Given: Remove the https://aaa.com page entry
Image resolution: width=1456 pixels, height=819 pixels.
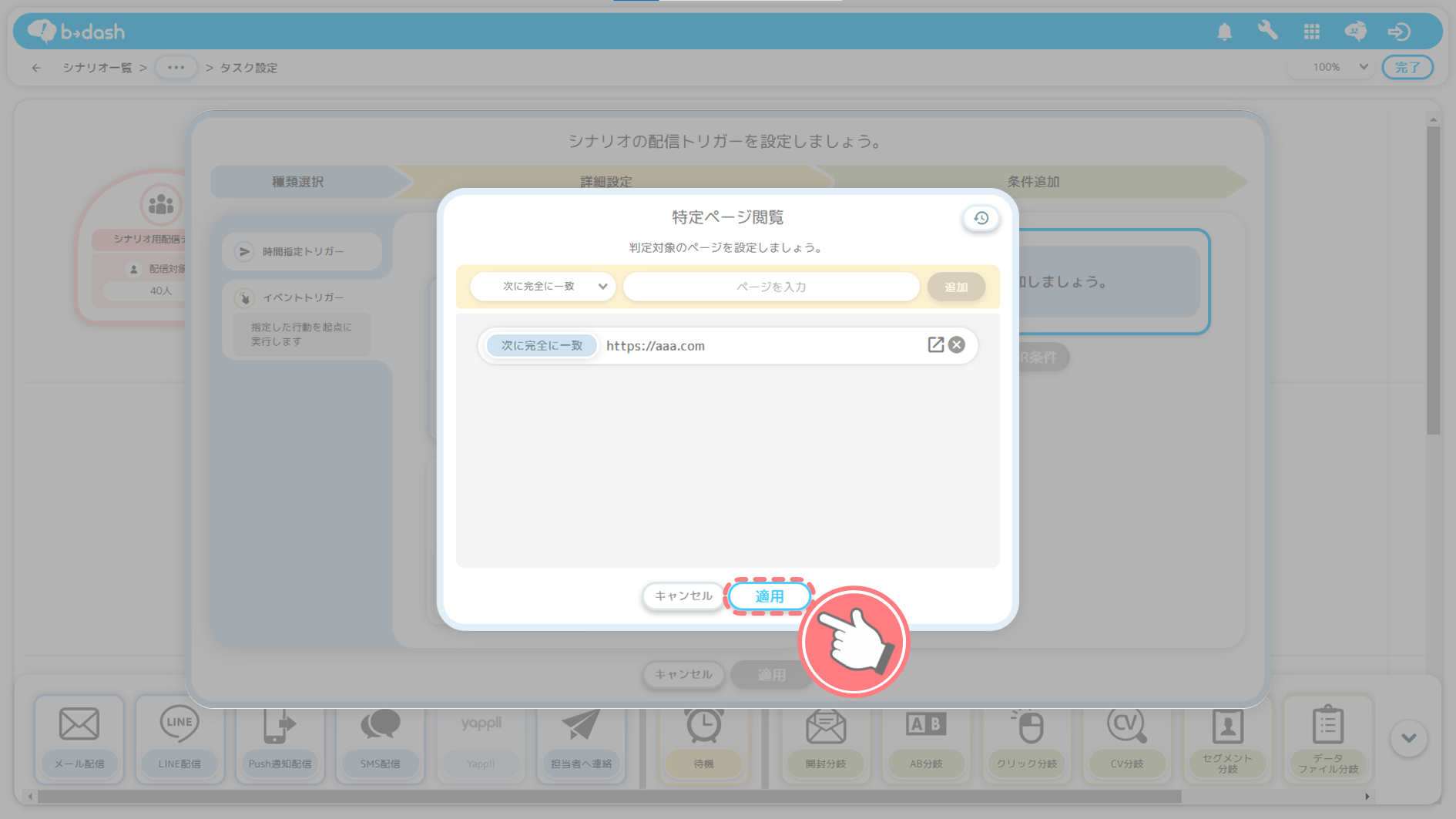Looking at the screenshot, I should pos(957,344).
